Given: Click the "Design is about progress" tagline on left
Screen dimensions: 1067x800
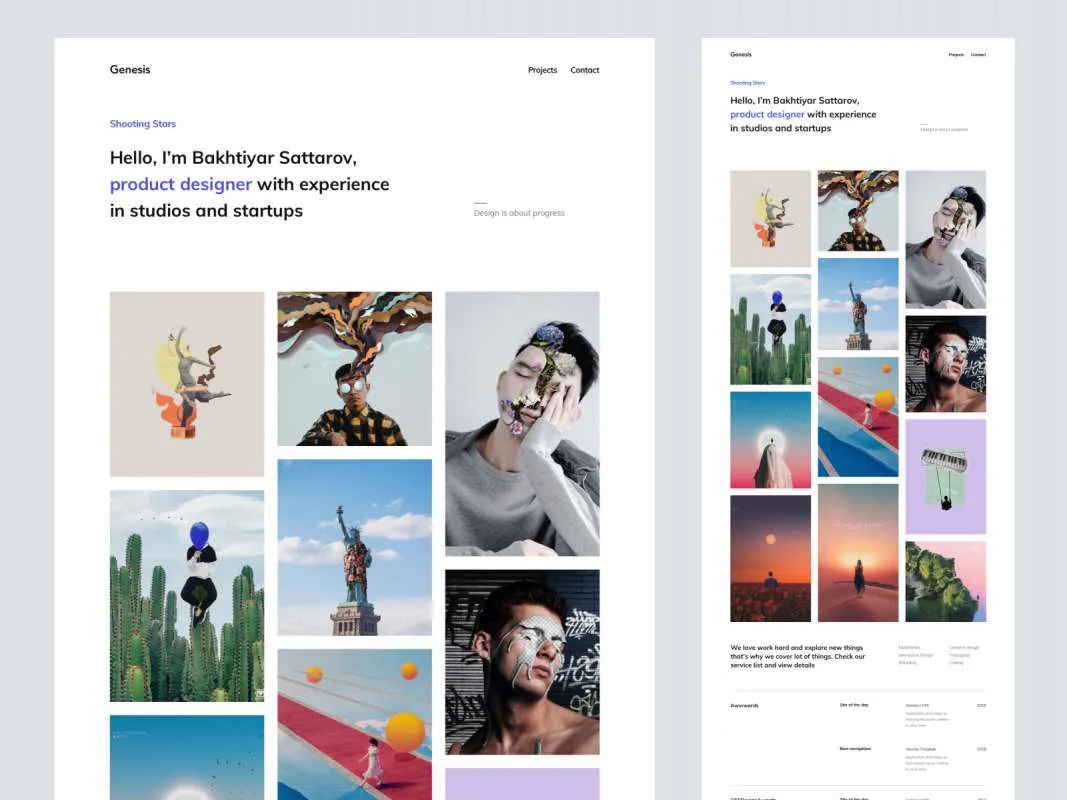Looking at the screenshot, I should tap(519, 213).
